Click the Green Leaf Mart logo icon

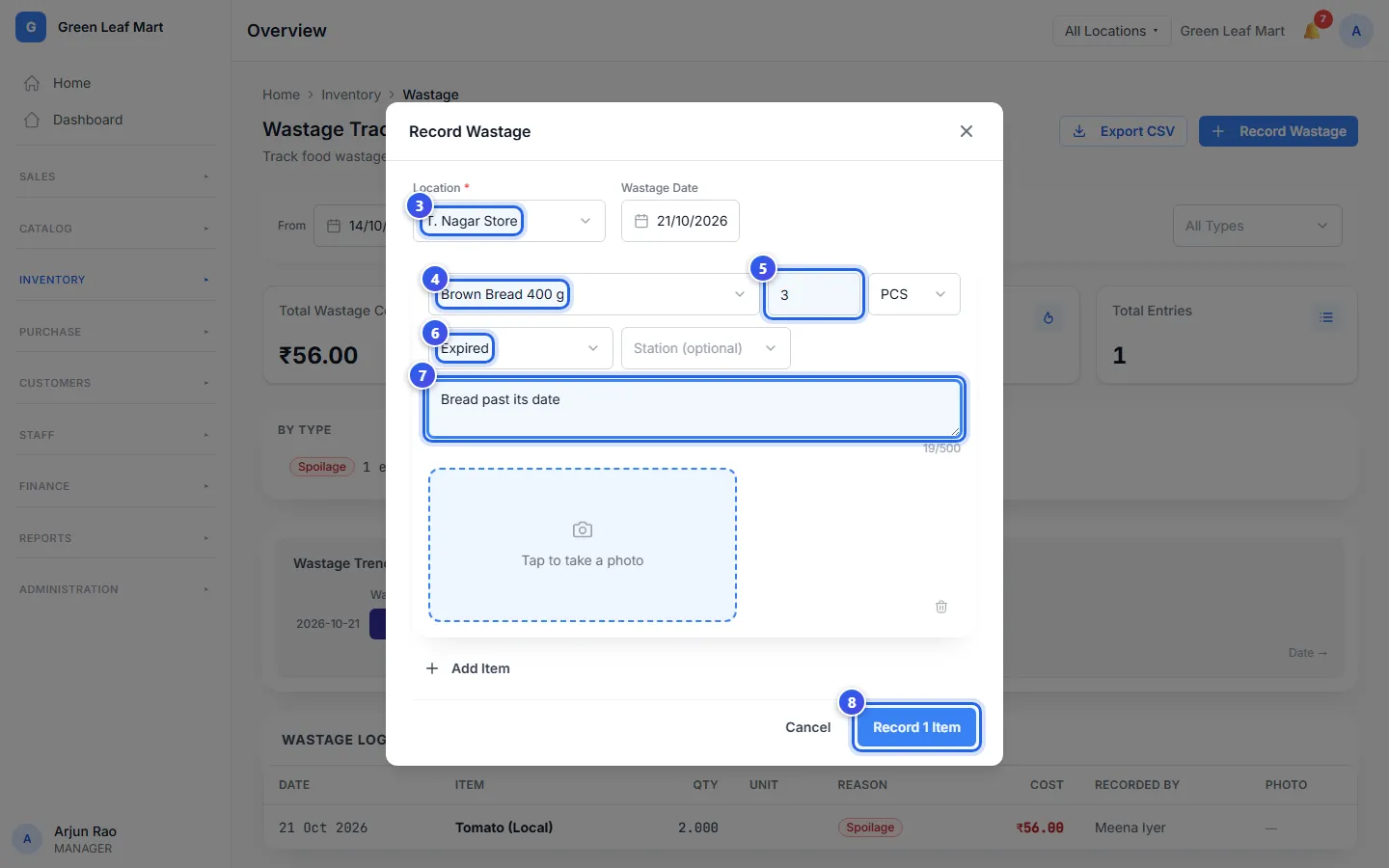pos(31,27)
